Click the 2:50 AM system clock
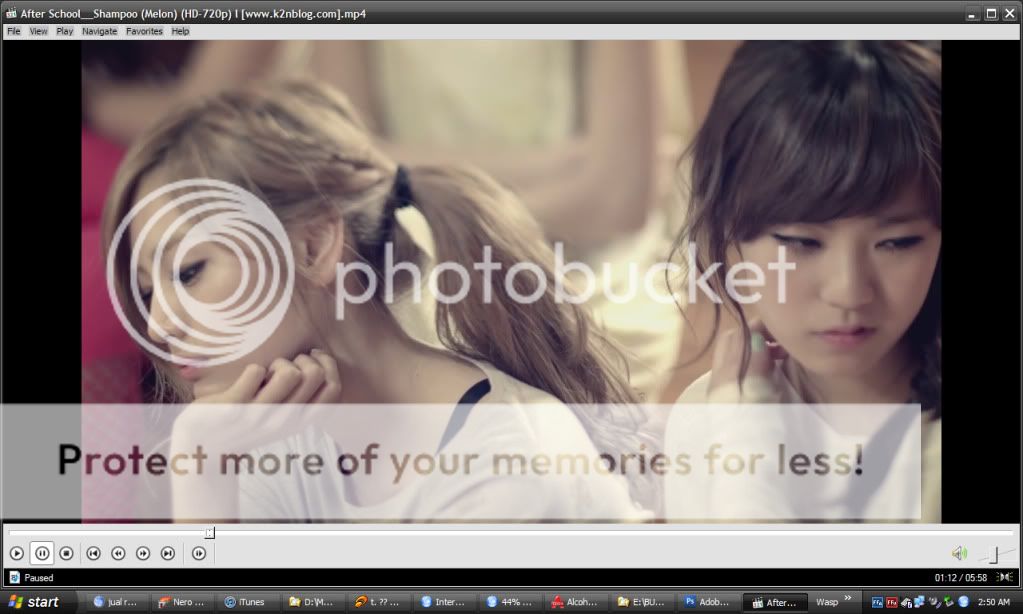 [994, 602]
